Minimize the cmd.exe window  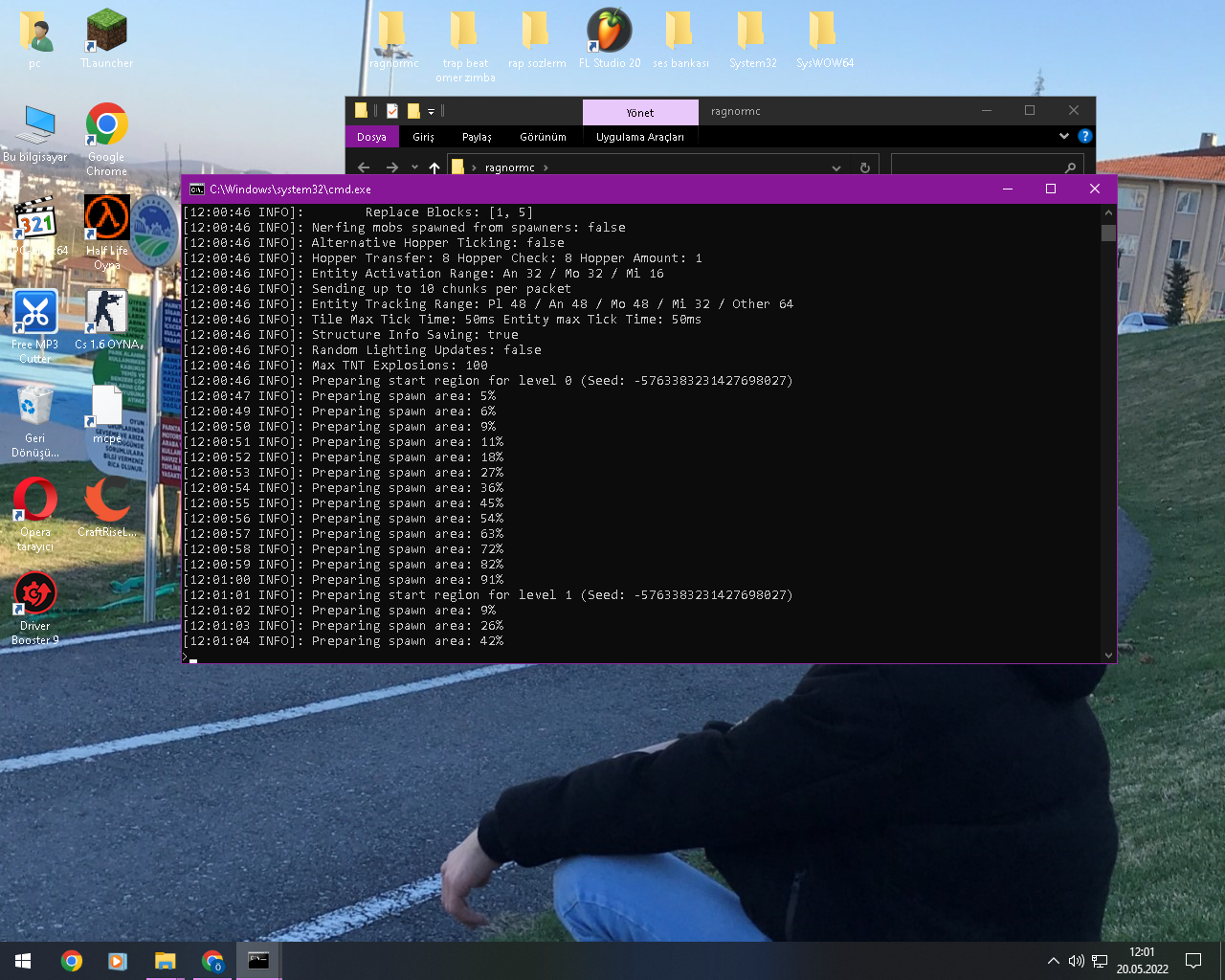pyautogui.click(x=1007, y=189)
